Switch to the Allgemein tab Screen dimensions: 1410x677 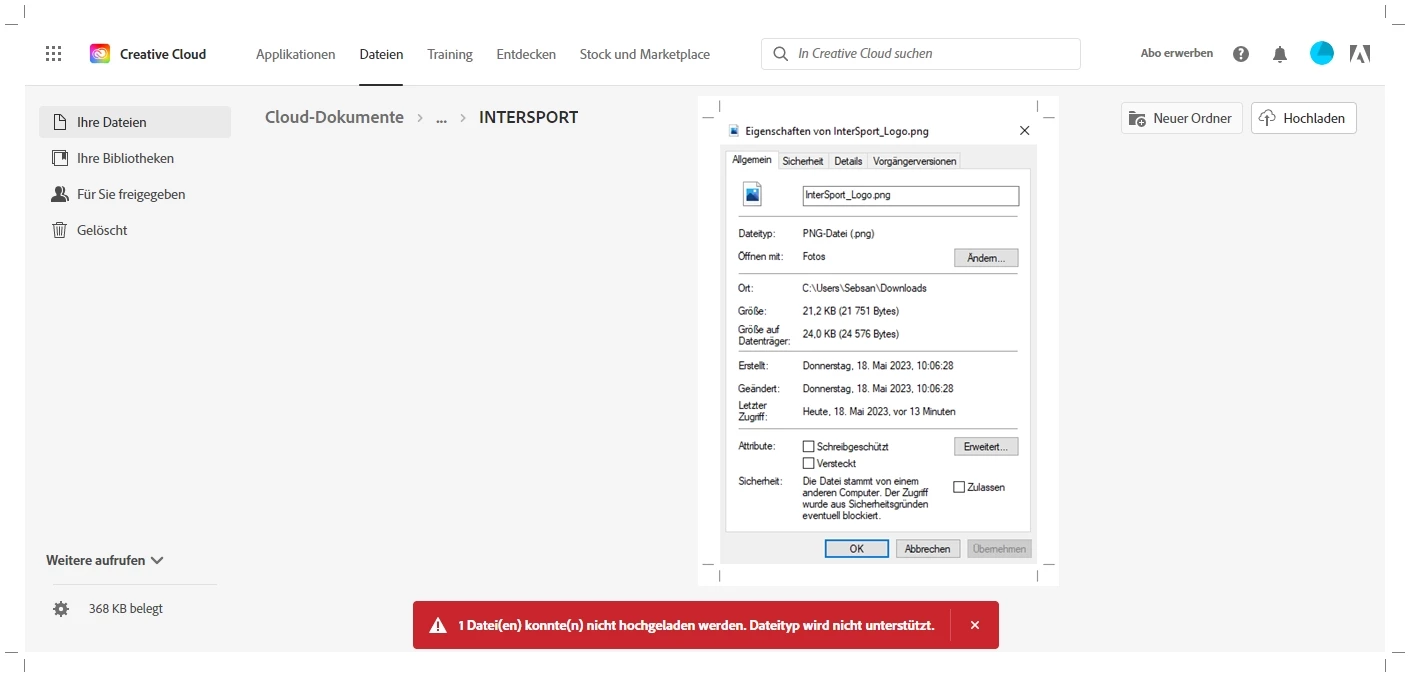(x=752, y=160)
